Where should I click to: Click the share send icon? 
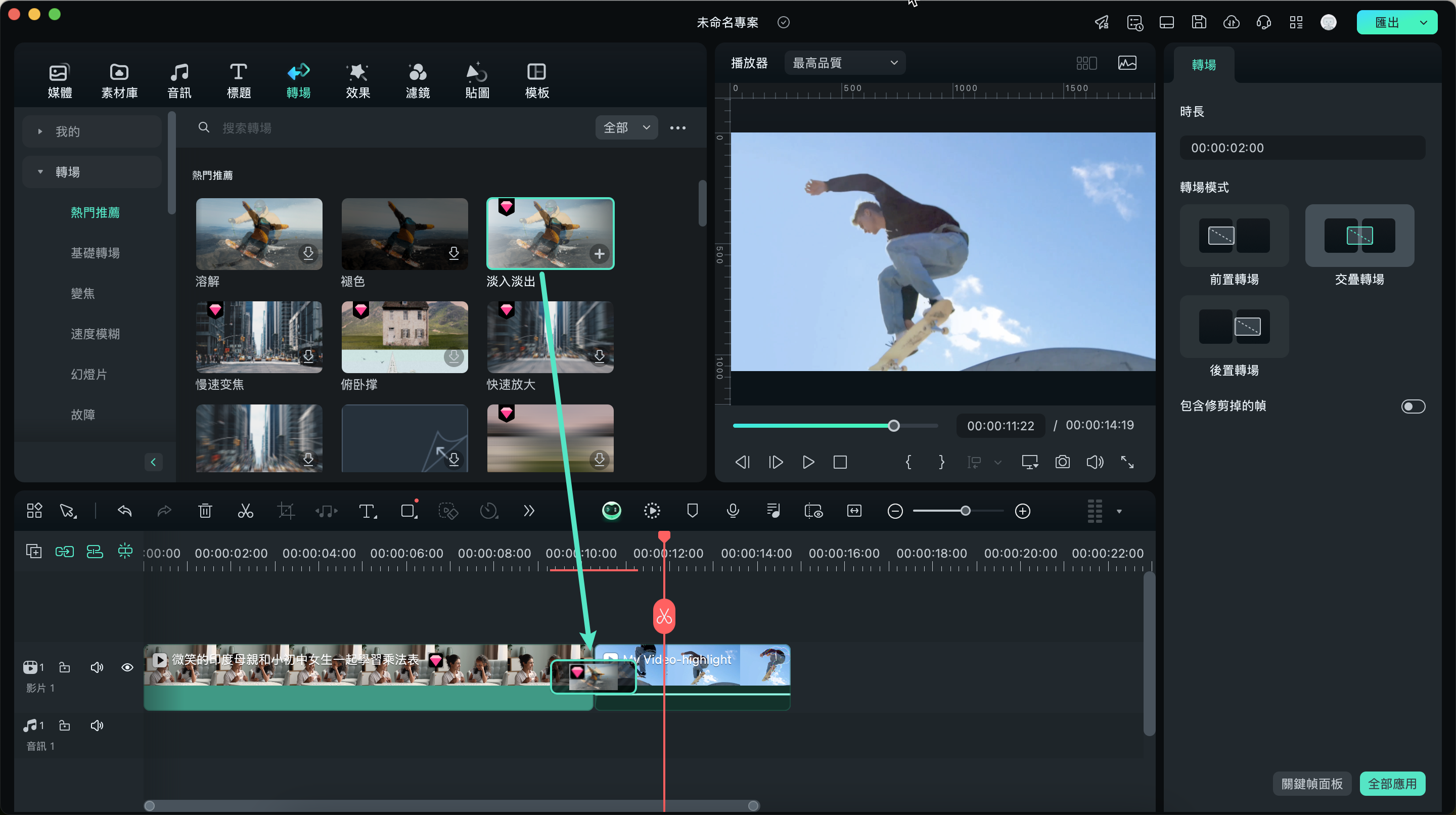1102,23
